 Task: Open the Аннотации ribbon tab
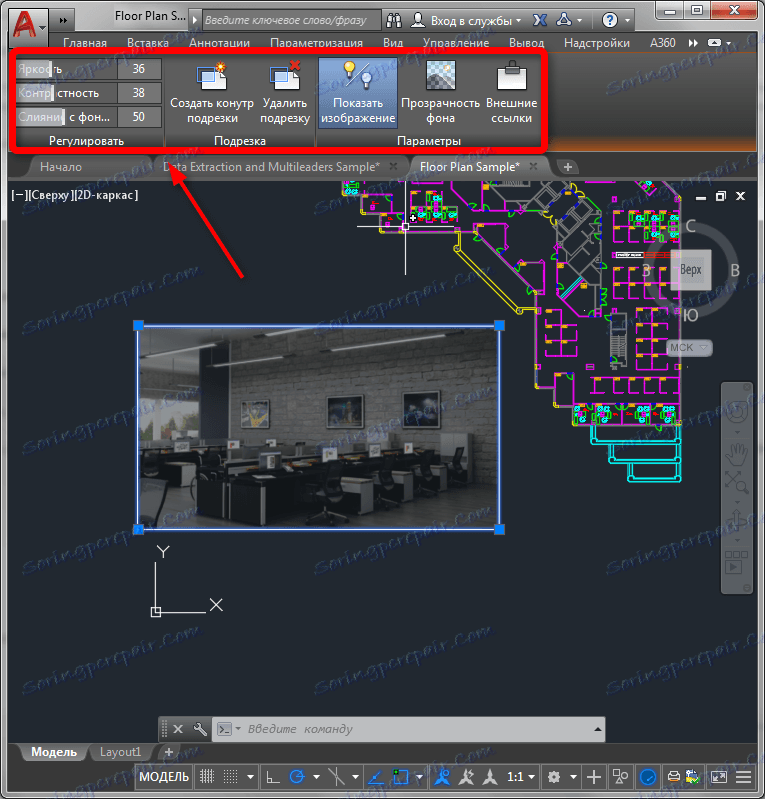click(x=219, y=43)
